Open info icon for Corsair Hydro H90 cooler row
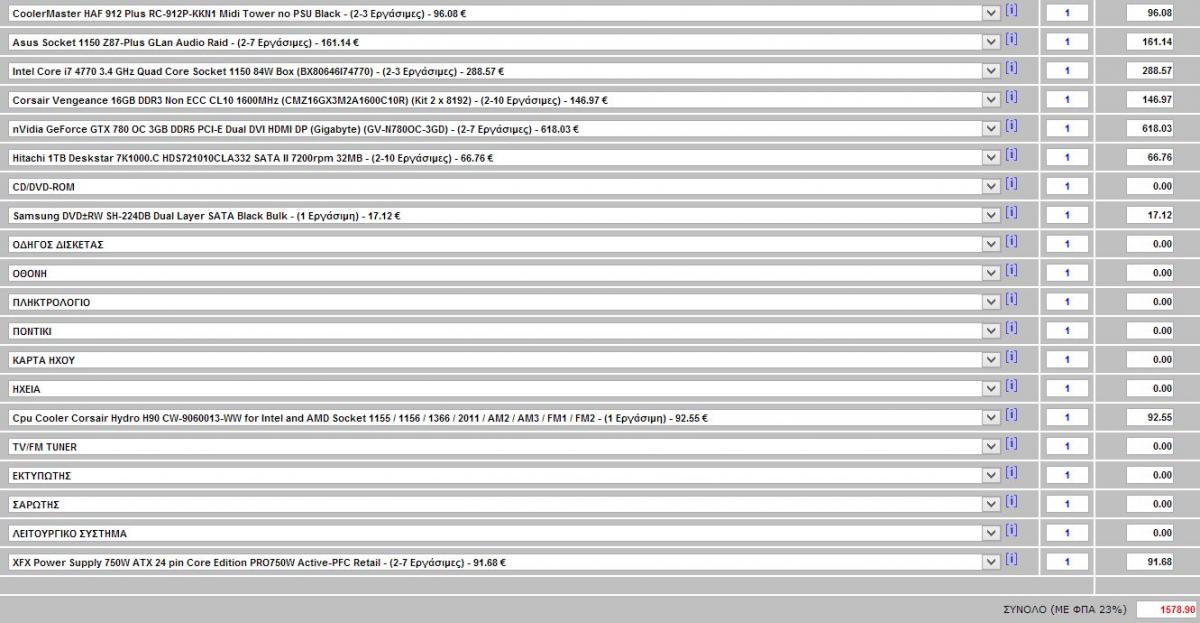This screenshot has width=1200, height=623. coord(1011,415)
